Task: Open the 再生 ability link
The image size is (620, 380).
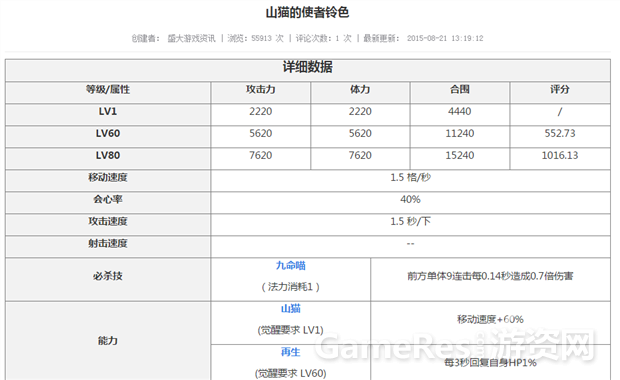Action: point(291,352)
